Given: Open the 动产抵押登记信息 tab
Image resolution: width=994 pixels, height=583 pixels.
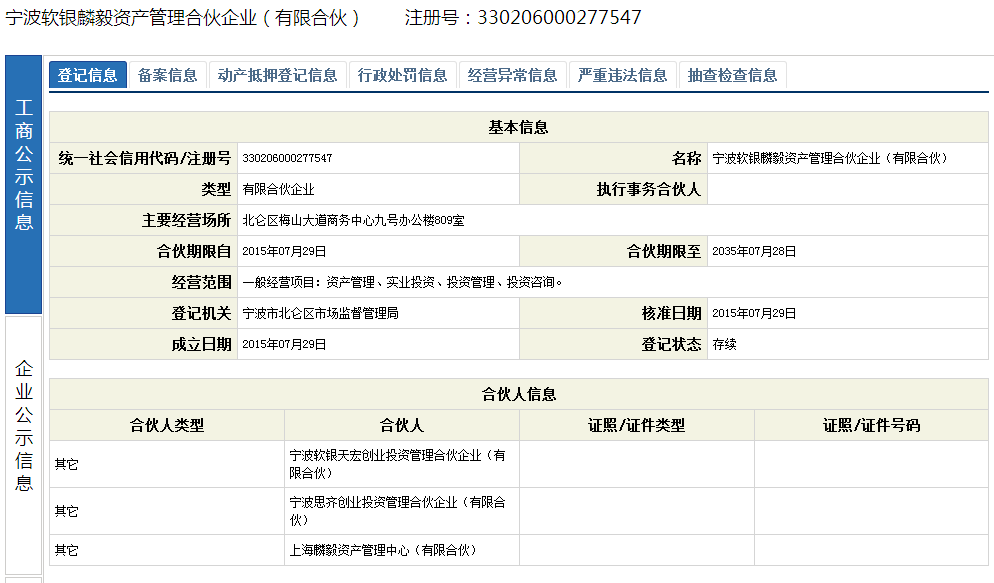Looking at the screenshot, I should click(278, 75).
